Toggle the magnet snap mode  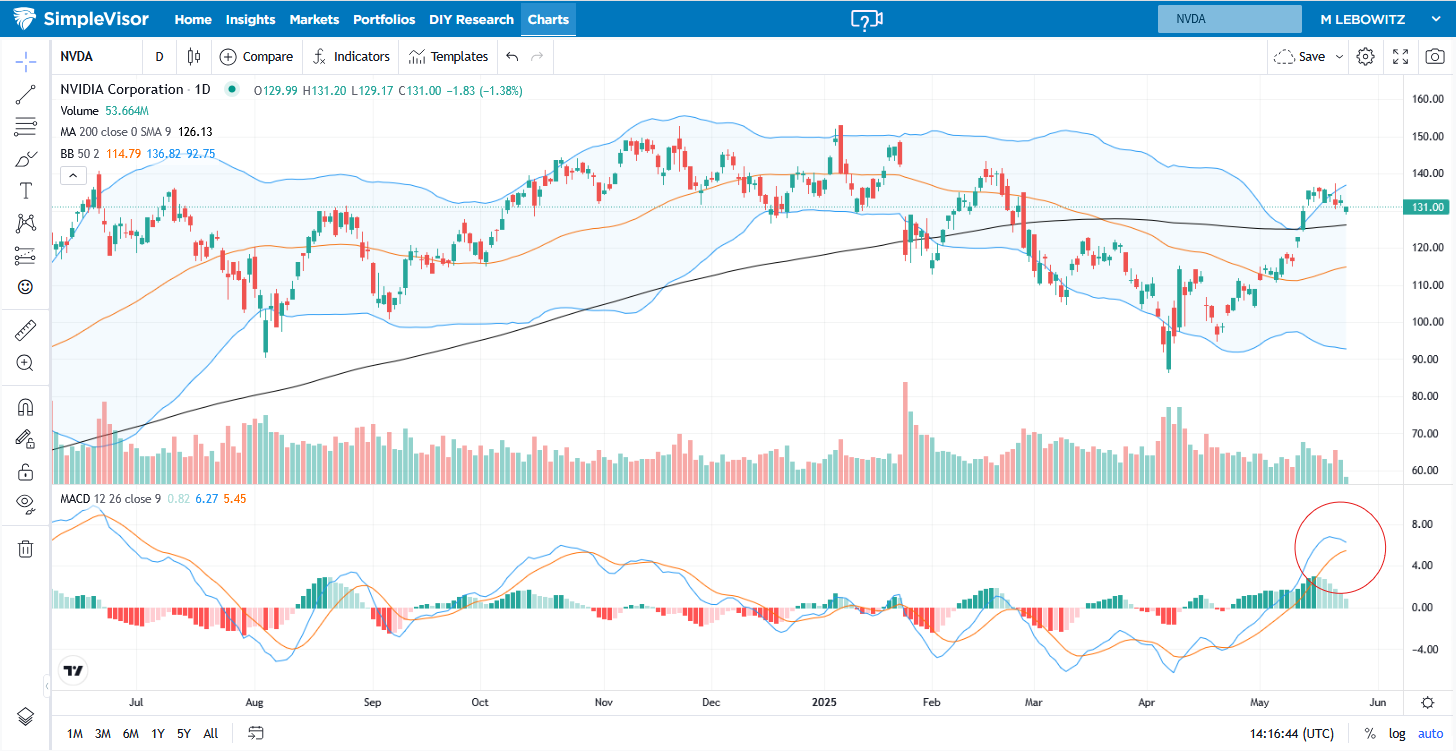25,406
